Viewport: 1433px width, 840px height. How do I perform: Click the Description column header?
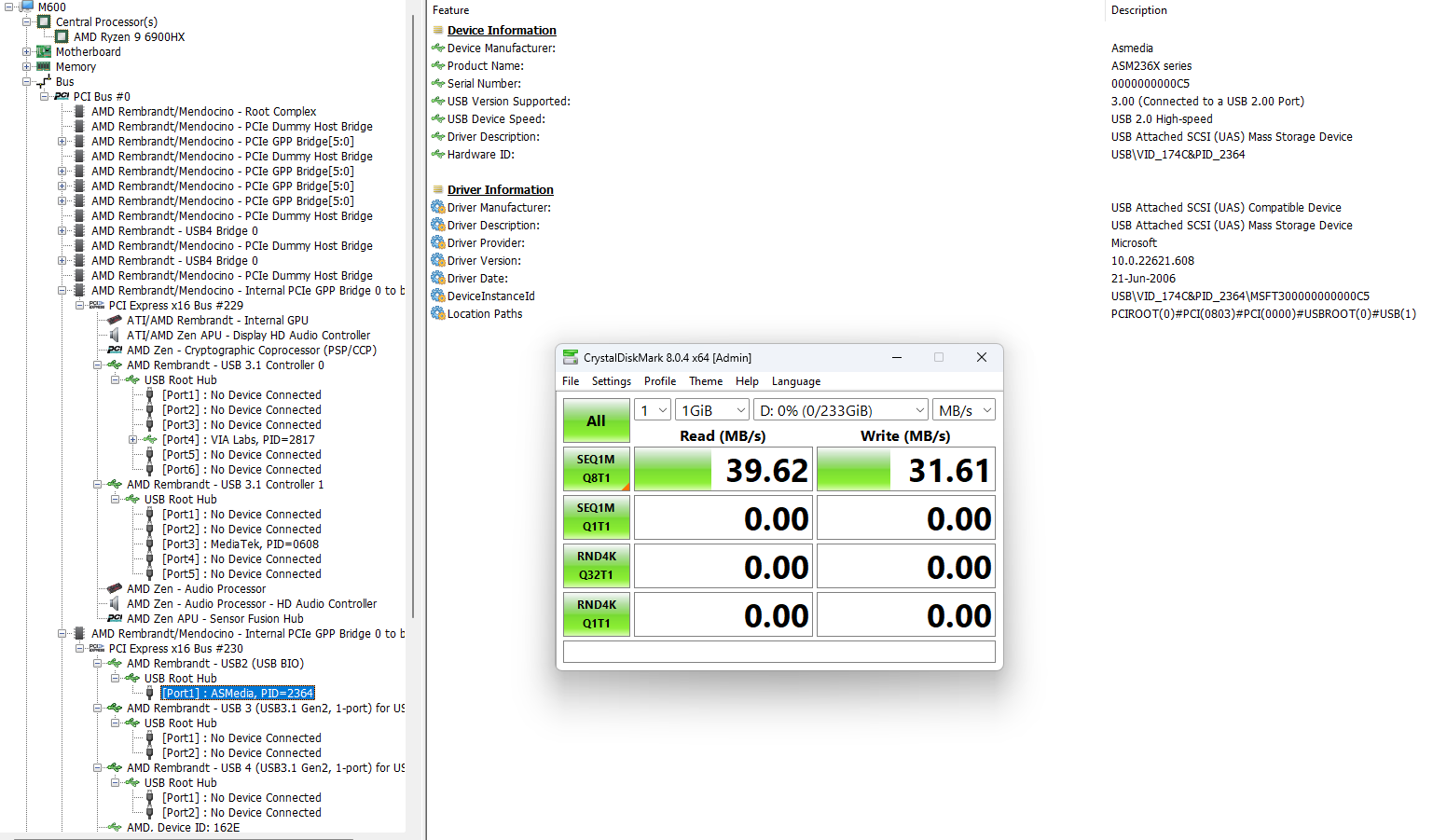point(1139,10)
